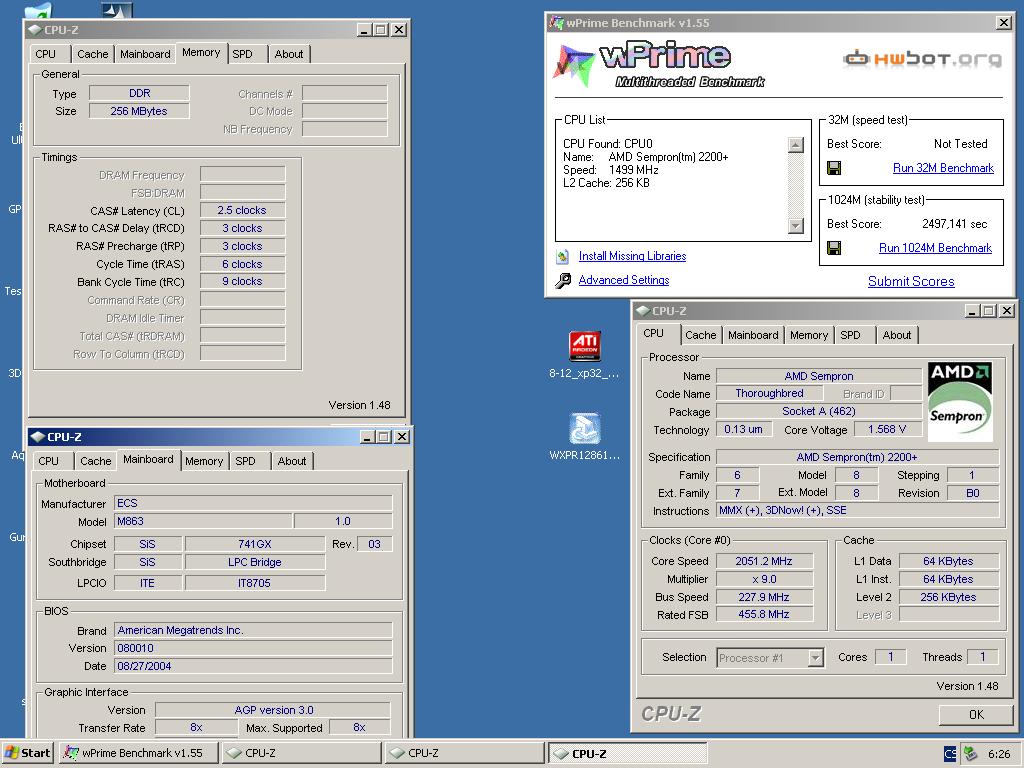This screenshot has width=1024, height=768.
Task: Click the Rated FSB 455.8 MHz value
Action: pos(764,615)
